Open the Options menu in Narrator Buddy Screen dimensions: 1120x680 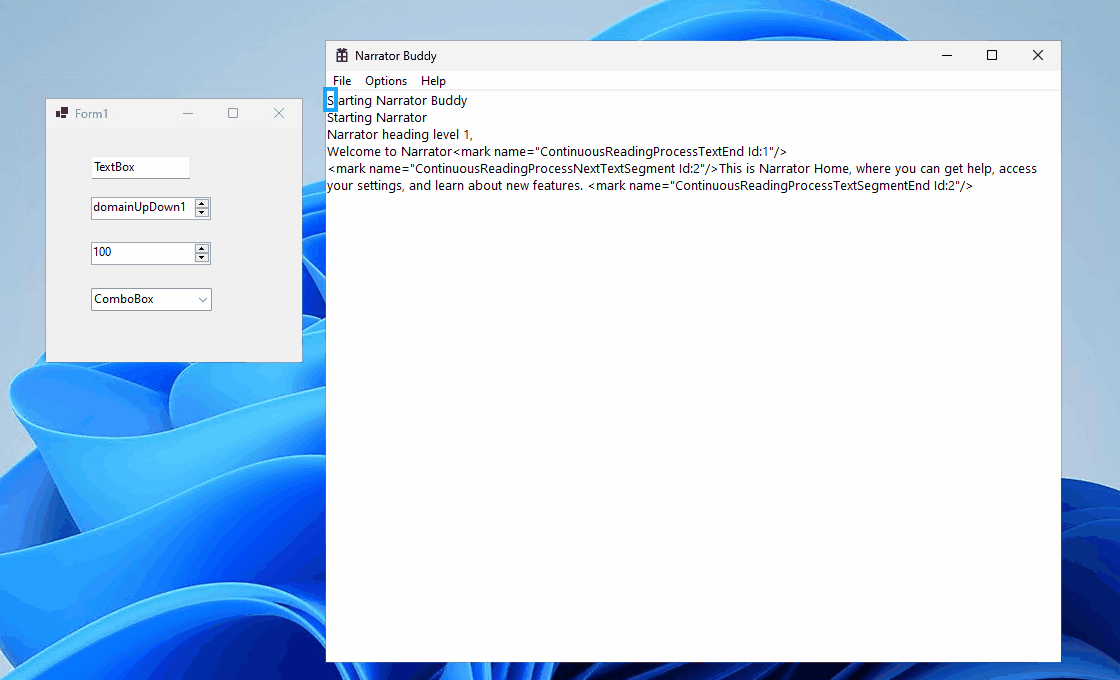(x=386, y=81)
